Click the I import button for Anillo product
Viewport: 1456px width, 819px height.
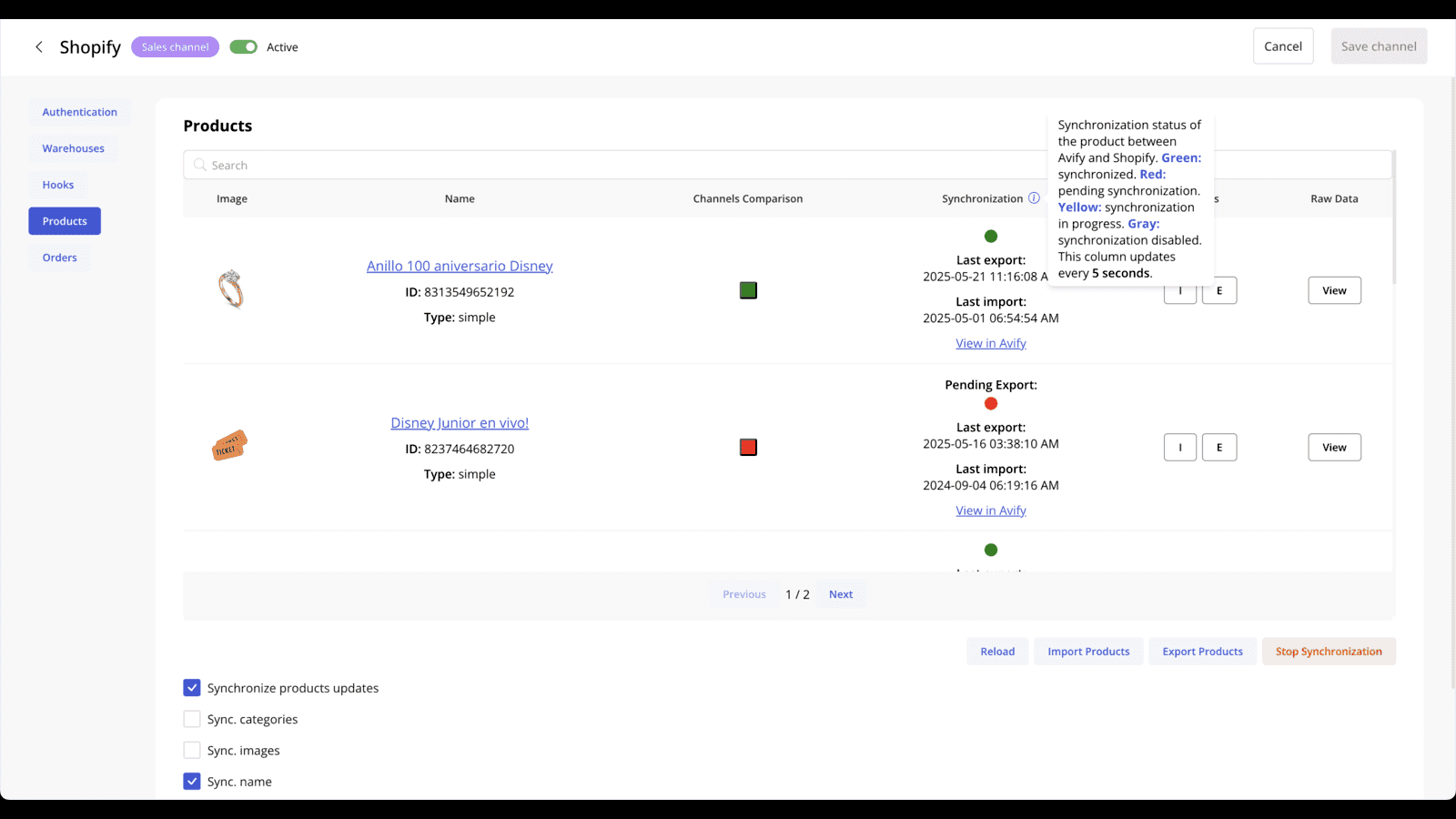click(x=1180, y=290)
